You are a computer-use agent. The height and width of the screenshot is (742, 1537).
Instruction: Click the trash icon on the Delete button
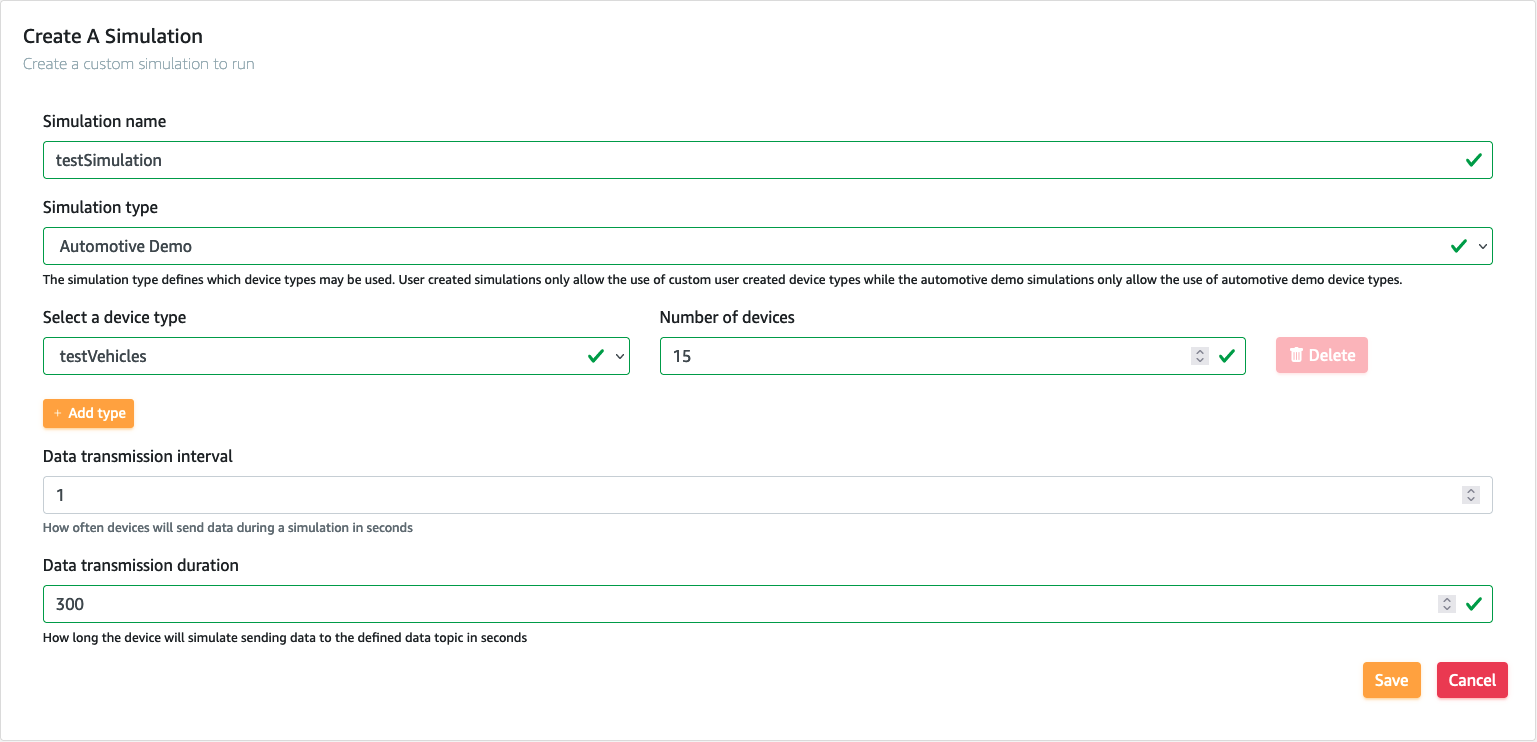click(1296, 355)
